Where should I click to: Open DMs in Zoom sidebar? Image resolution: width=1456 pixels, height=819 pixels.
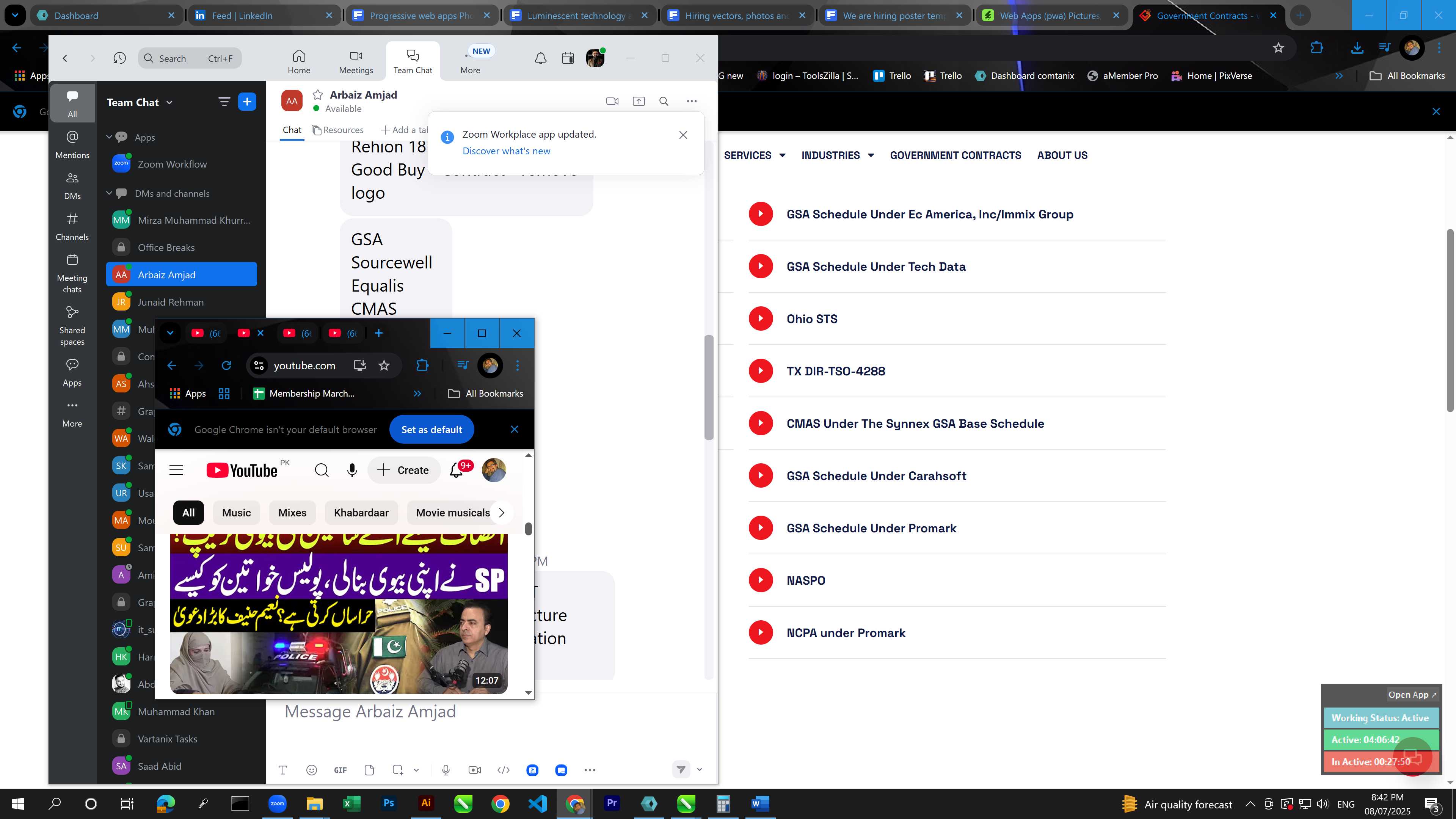[72, 186]
